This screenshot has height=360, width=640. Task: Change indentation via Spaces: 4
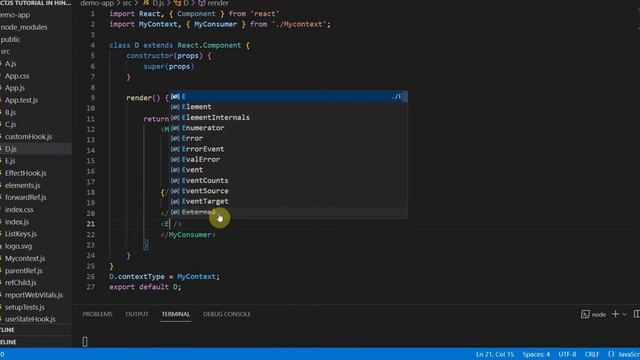[x=536, y=354]
